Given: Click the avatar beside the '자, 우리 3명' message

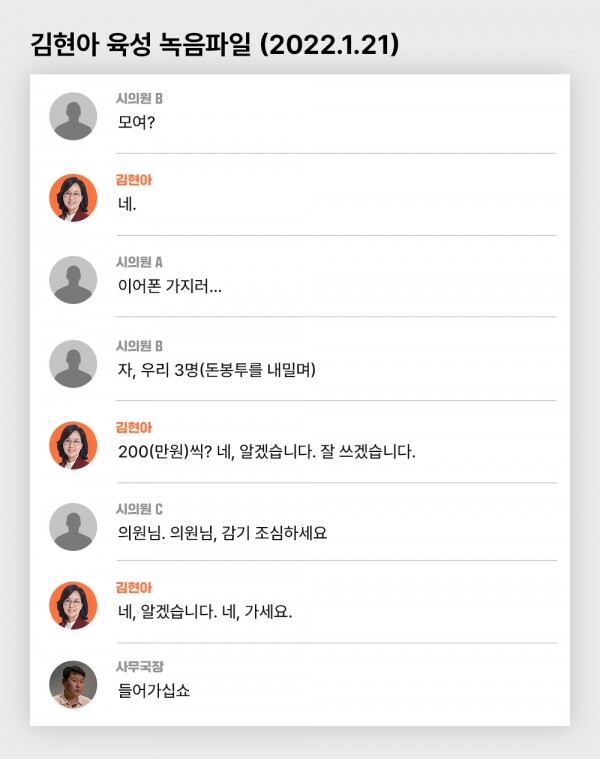Looking at the screenshot, I should click(73, 363).
